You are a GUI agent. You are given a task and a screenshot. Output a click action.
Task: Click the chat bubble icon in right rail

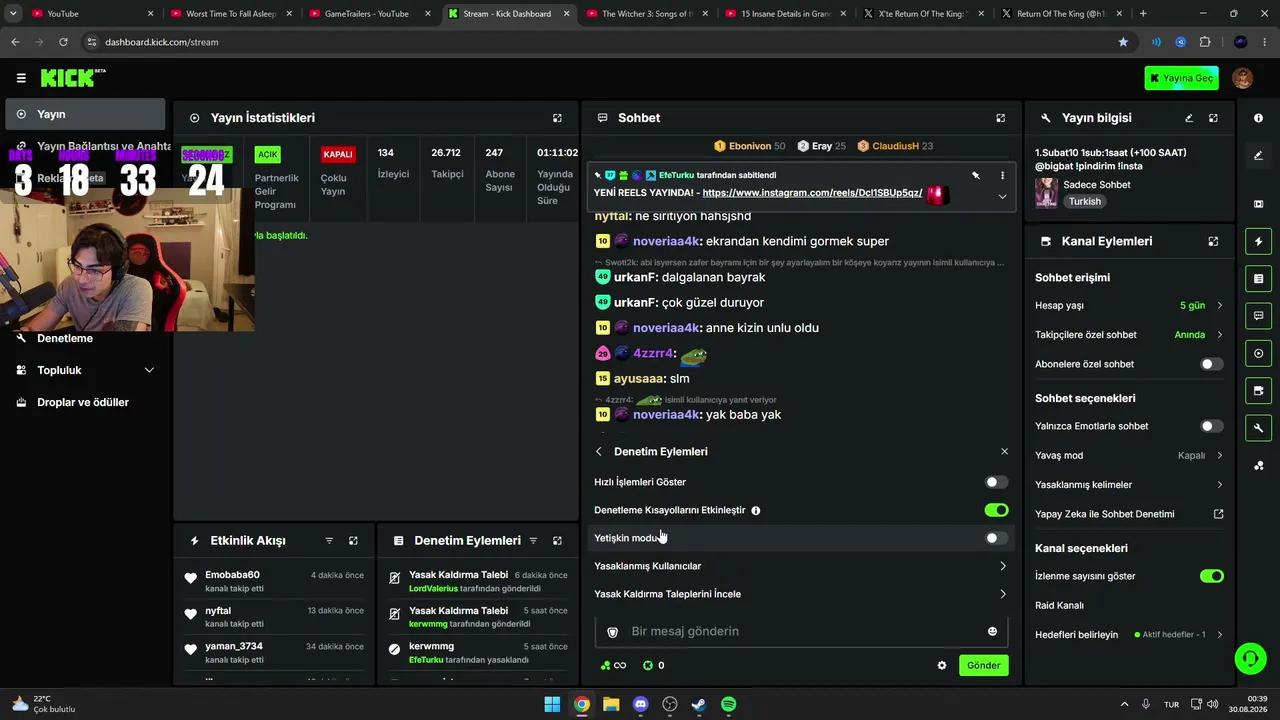coord(1258,316)
